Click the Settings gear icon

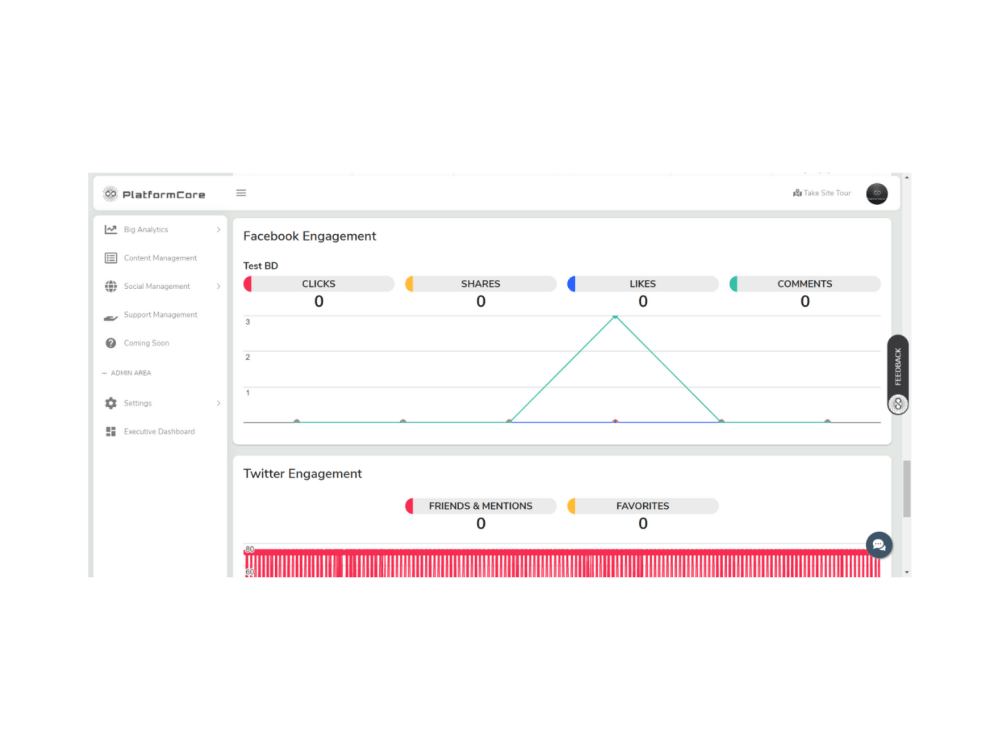(x=111, y=403)
